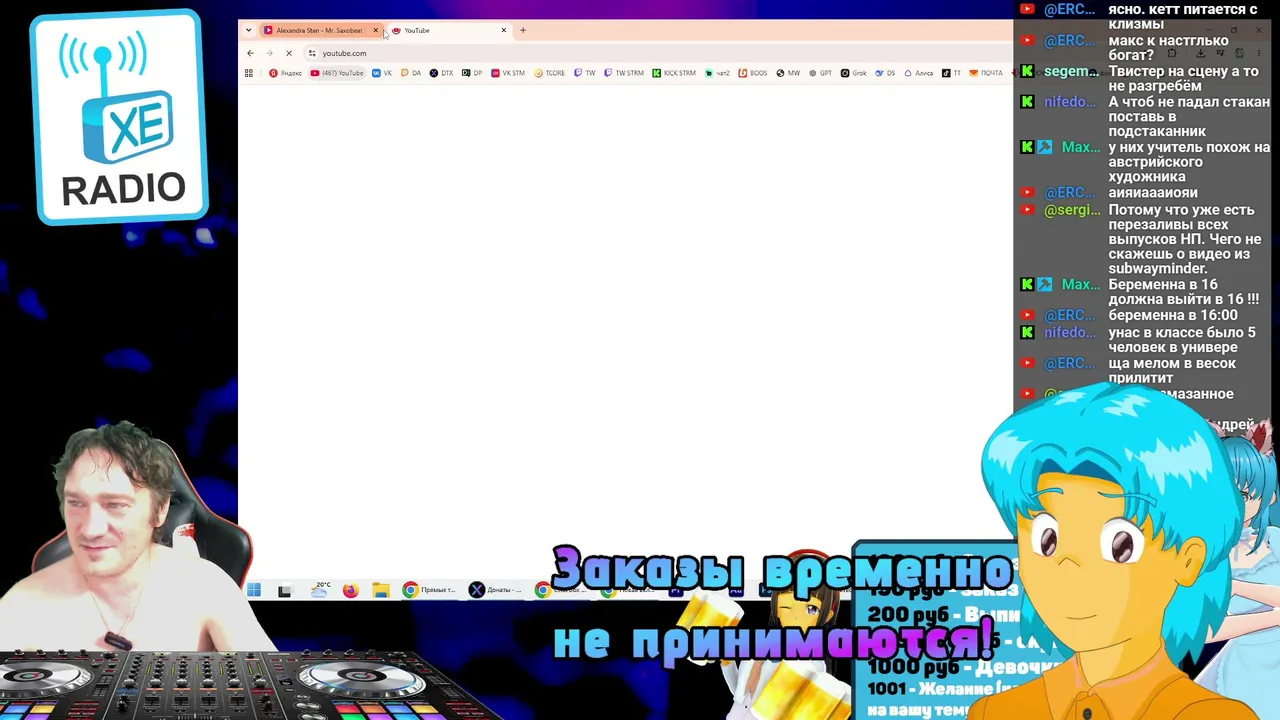Close the YouTube tab
1280x720 pixels.
[504, 30]
